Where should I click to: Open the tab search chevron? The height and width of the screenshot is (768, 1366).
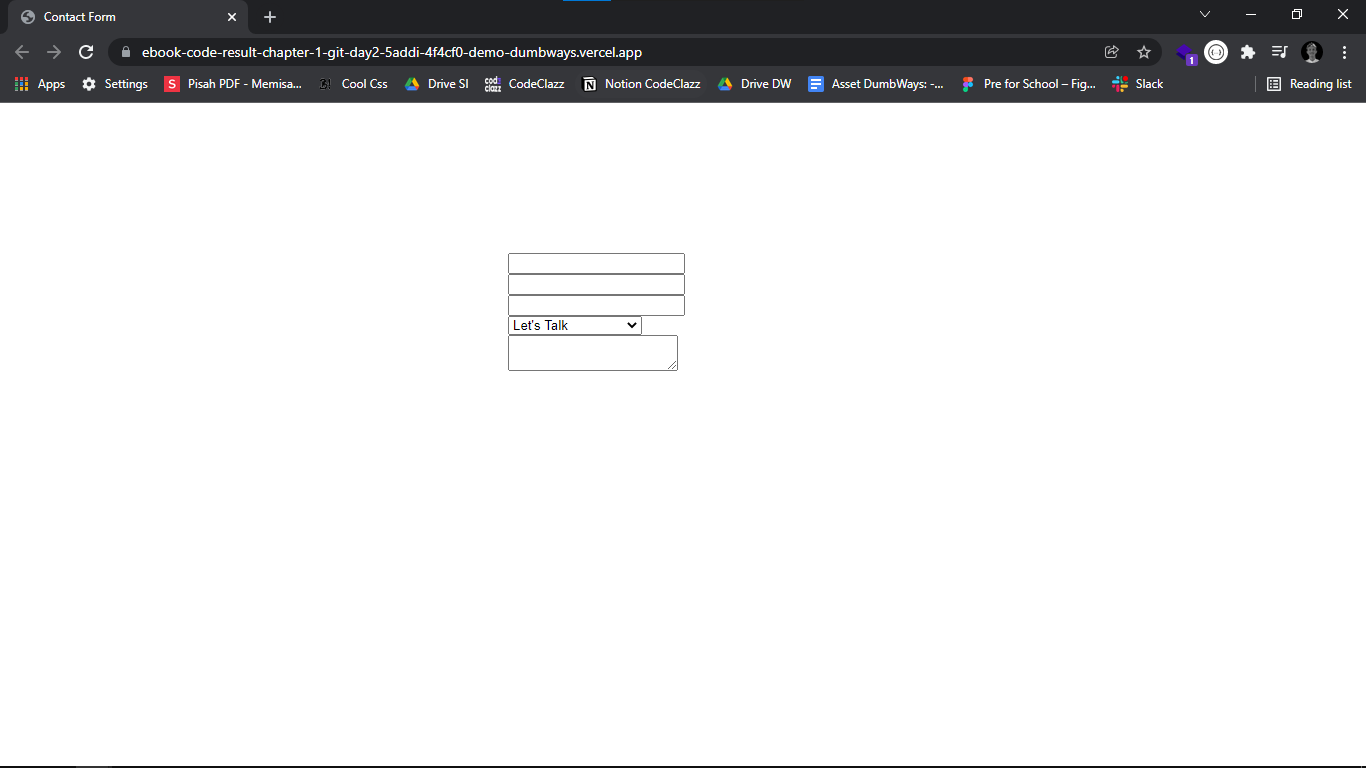[1205, 14]
